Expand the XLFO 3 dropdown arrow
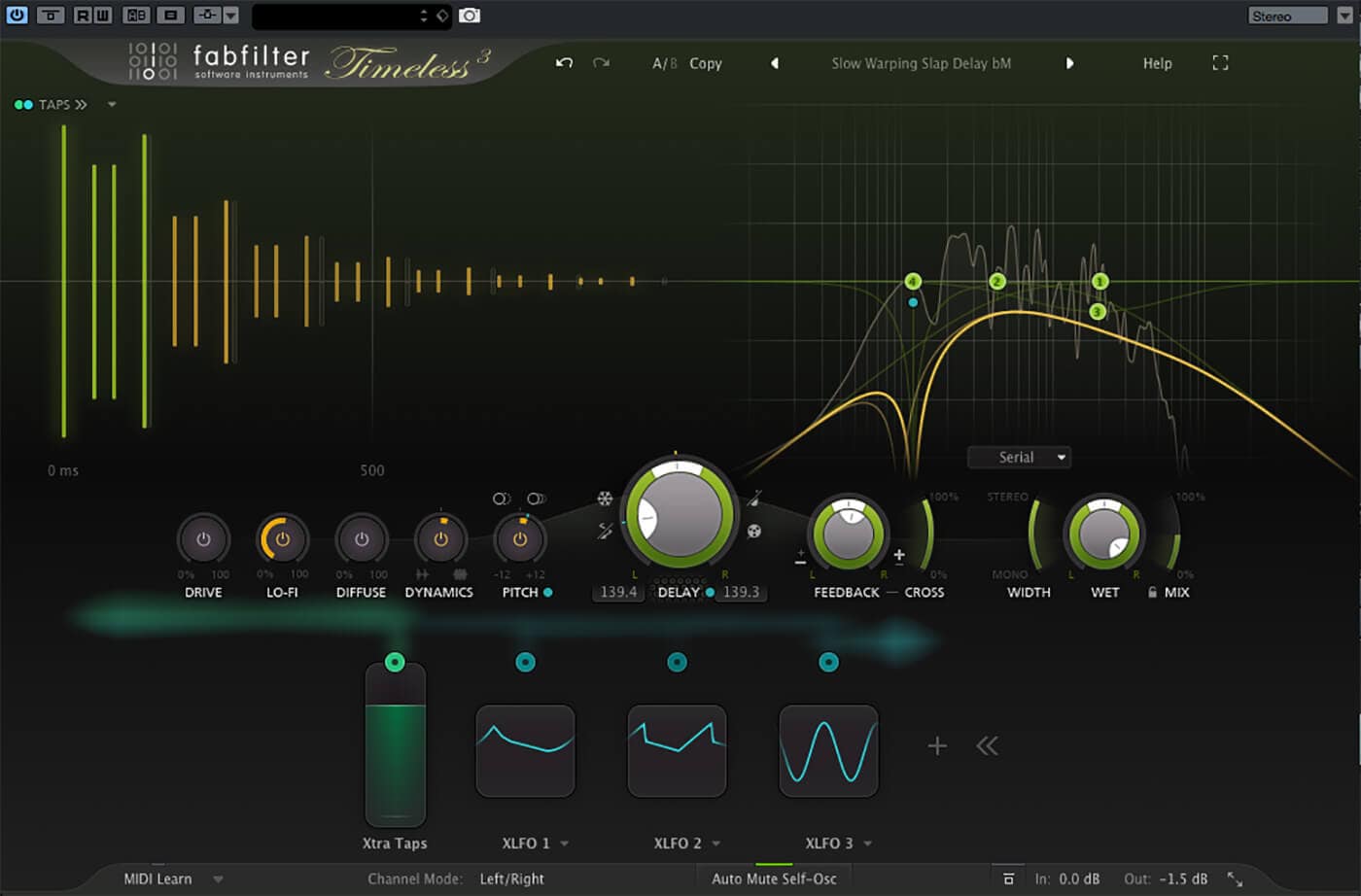This screenshot has width=1361, height=896. [867, 844]
